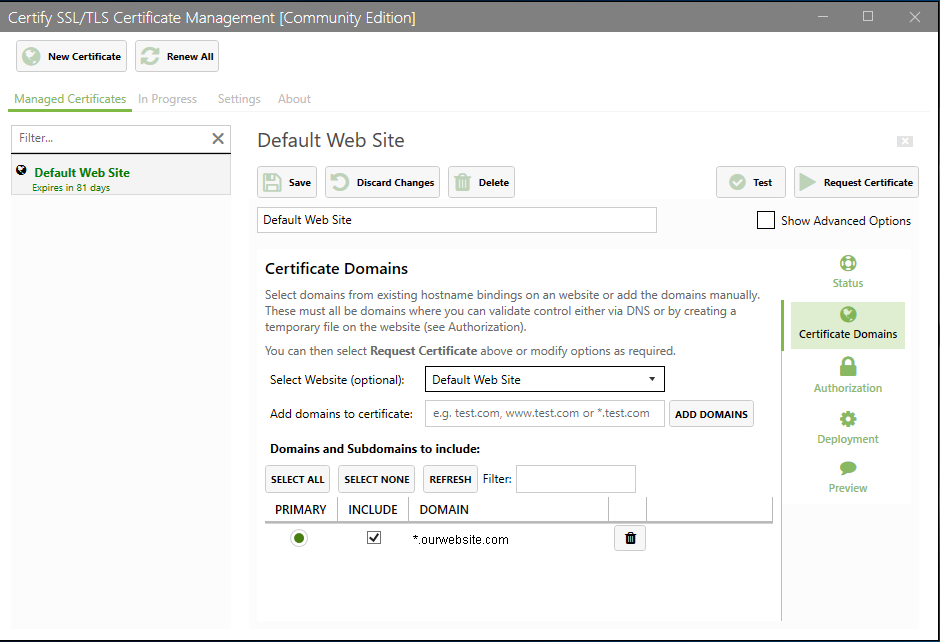Minimize the Certify window
The image size is (940, 642).
point(822,17)
